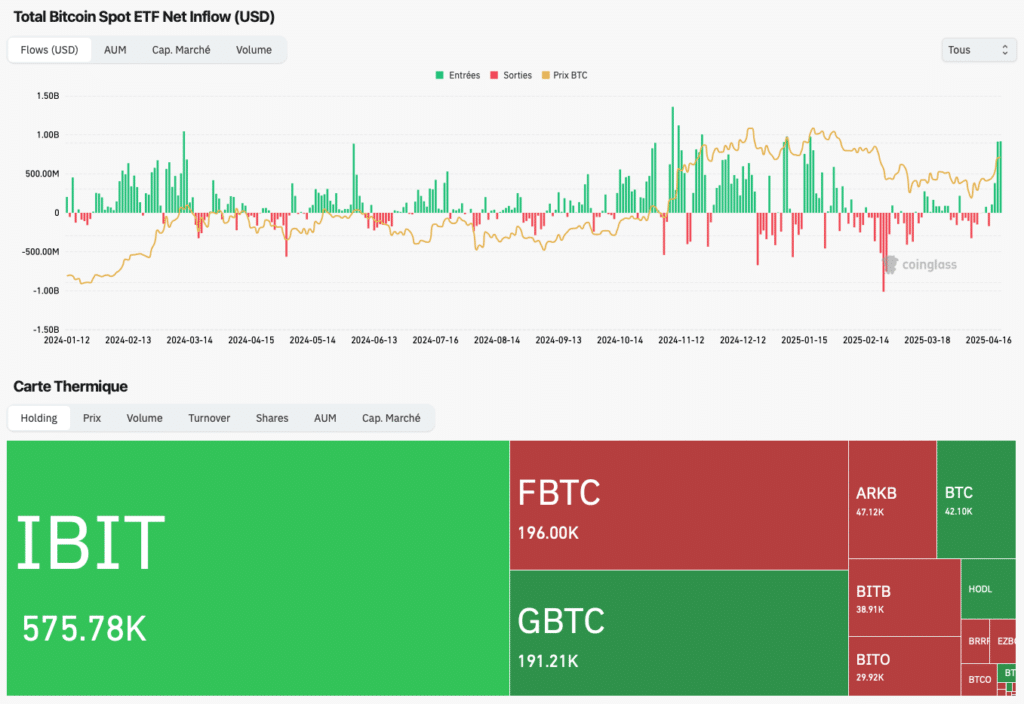Select heatmap AUM tab
1024x704 pixels.
coord(325,418)
